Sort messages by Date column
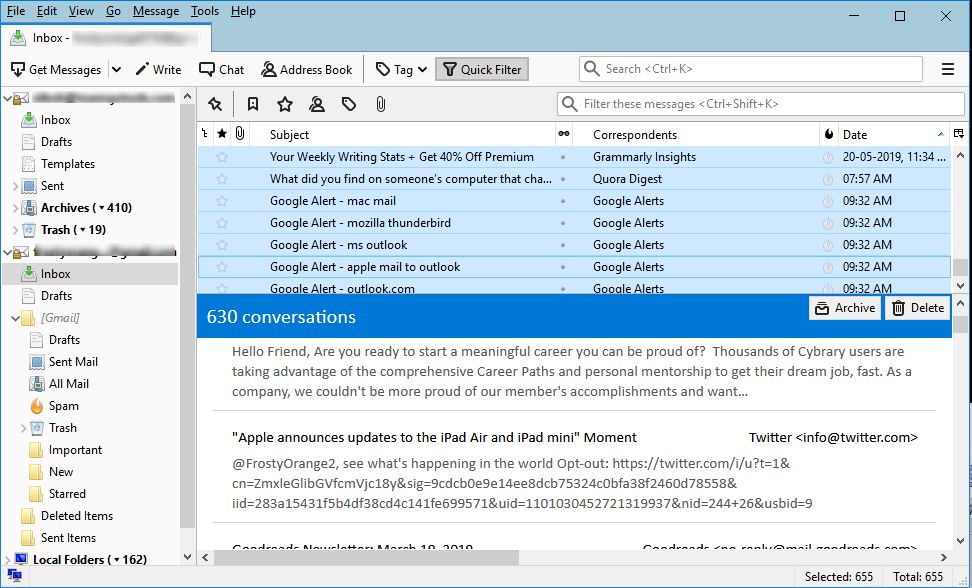 coord(893,134)
